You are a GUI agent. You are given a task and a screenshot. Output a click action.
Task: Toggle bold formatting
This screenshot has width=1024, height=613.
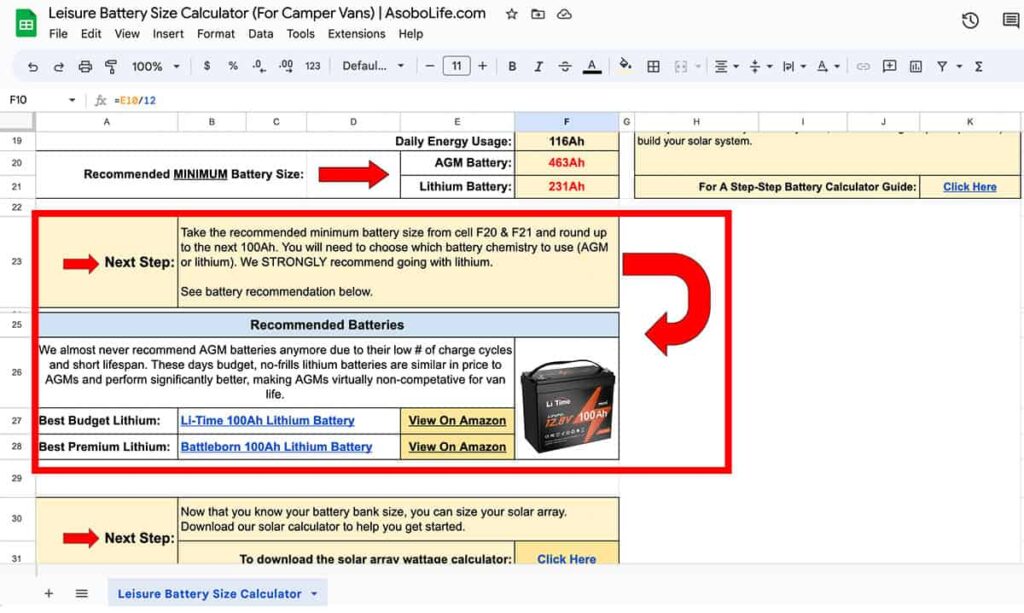tap(512, 66)
